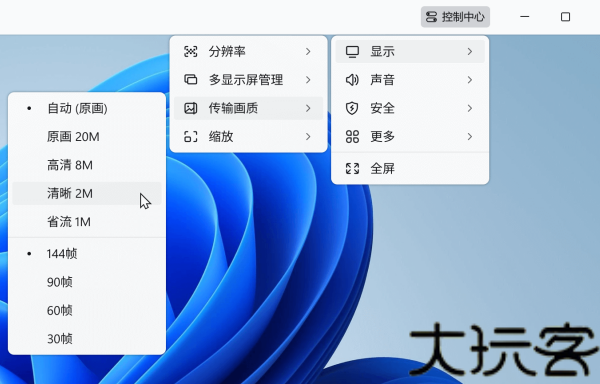Expand the 更多 submenu arrow
The width and height of the screenshot is (600, 384).
pyautogui.click(x=470, y=137)
